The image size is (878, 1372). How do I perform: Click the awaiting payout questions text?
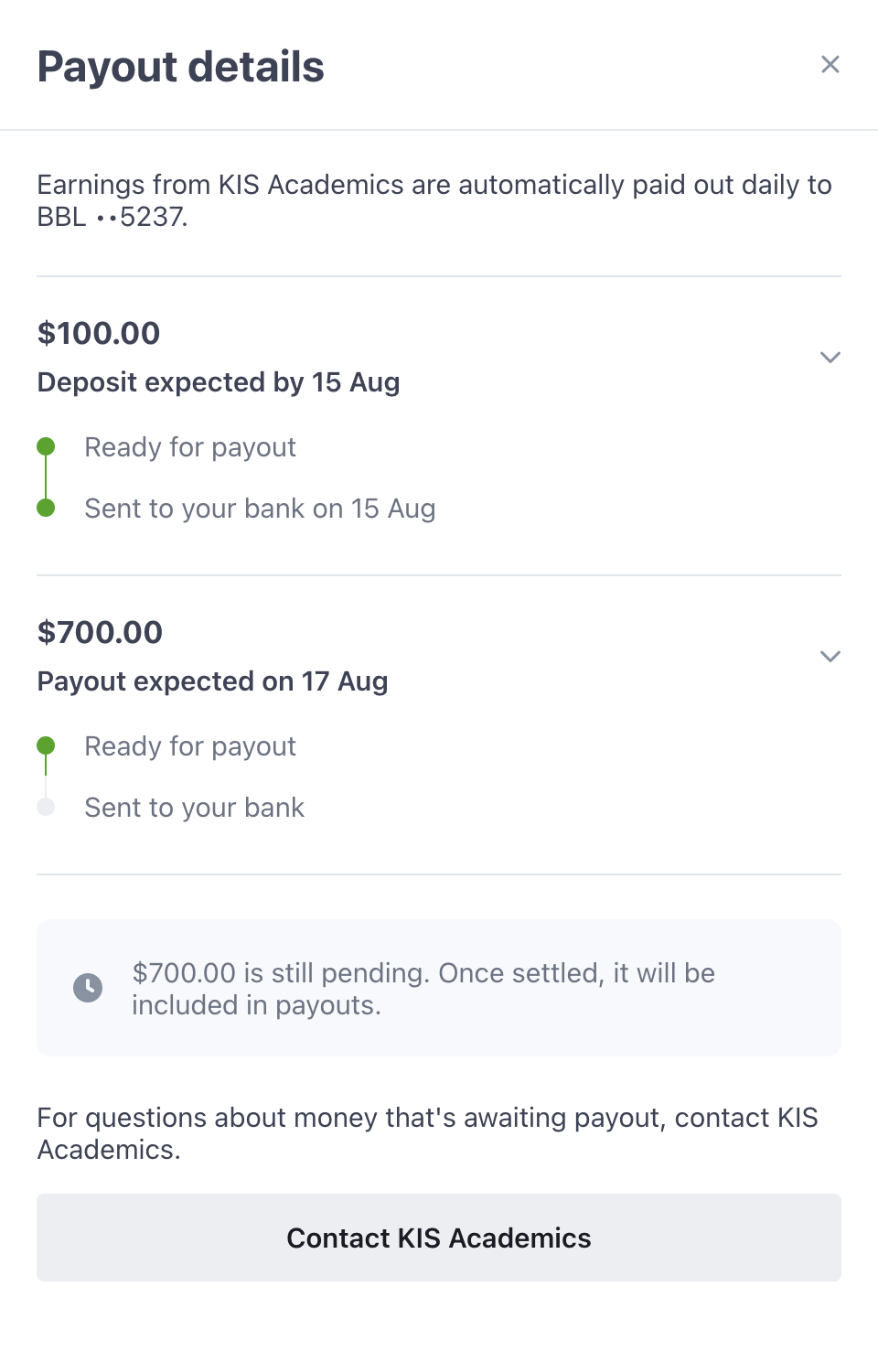427,1132
